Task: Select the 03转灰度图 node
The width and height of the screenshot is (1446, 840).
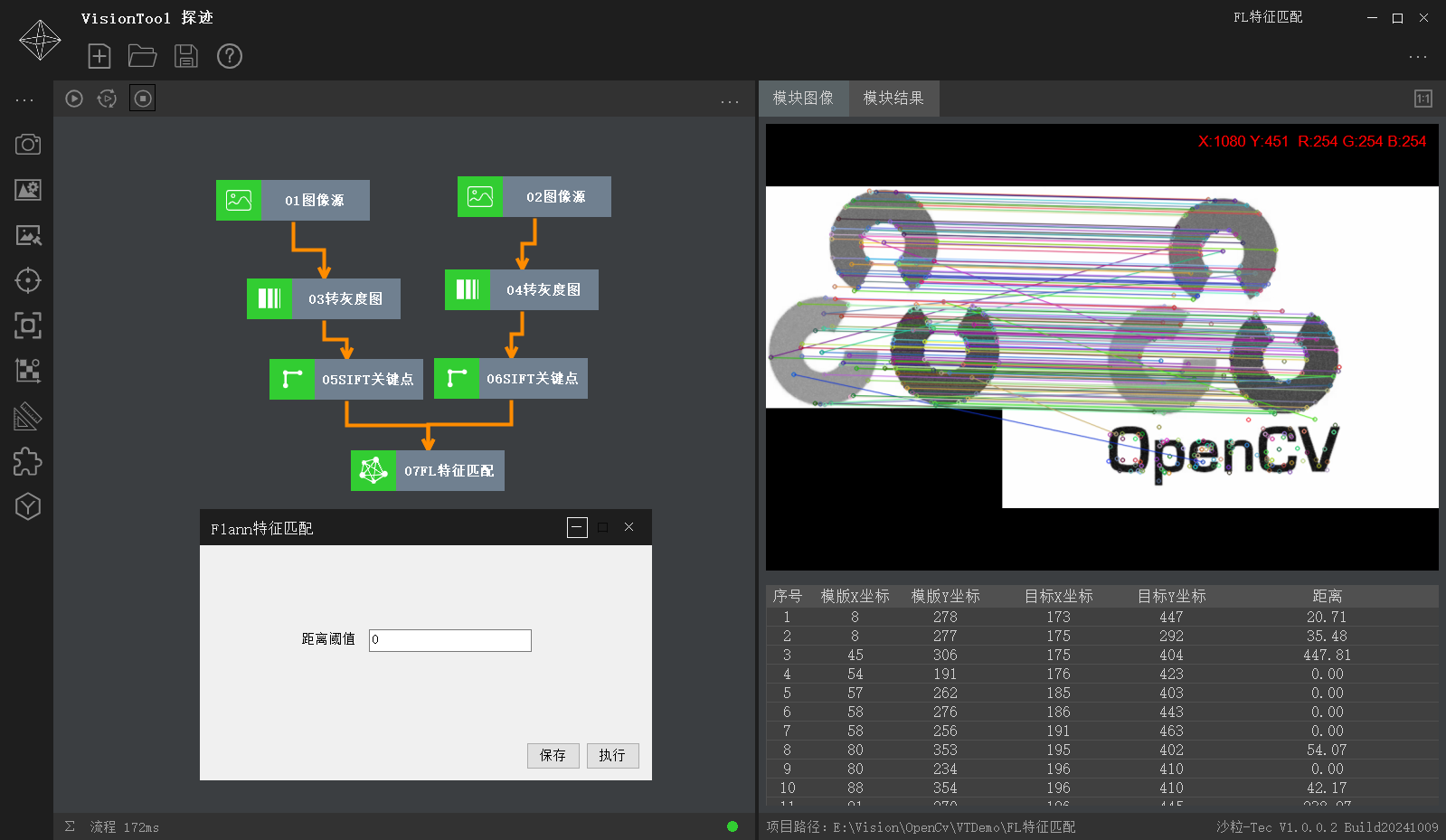Action: tap(324, 298)
